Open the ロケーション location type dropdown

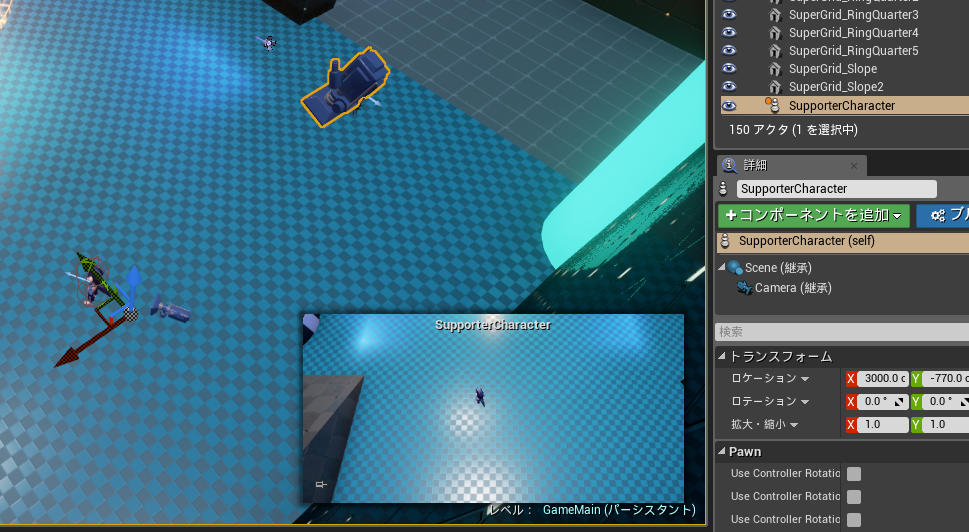click(771, 378)
